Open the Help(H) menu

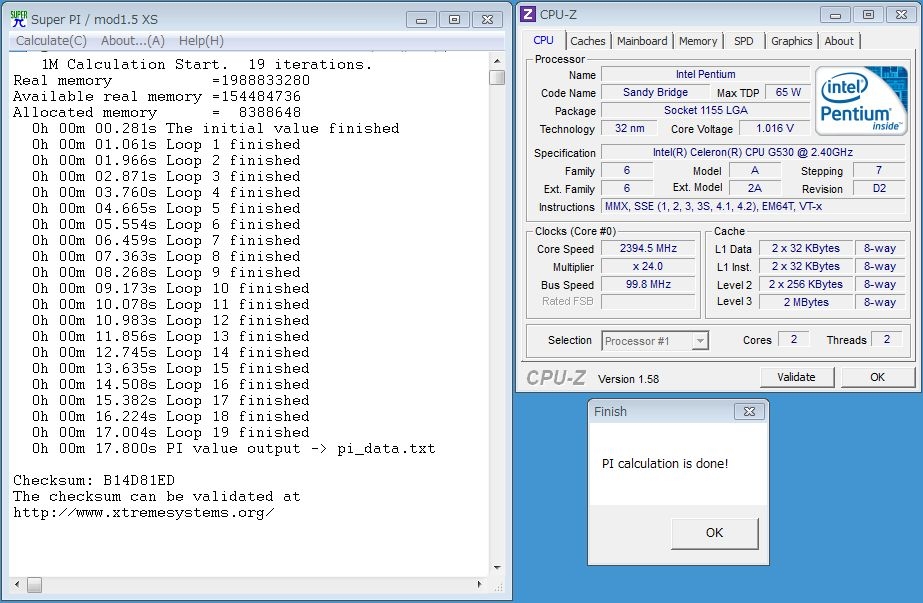pyautogui.click(x=200, y=41)
